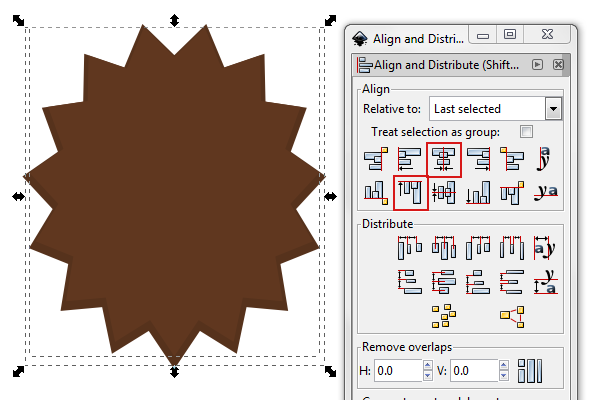This screenshot has height=400, width=600.
Task: Click the V overlap value field
Action: pos(473,371)
